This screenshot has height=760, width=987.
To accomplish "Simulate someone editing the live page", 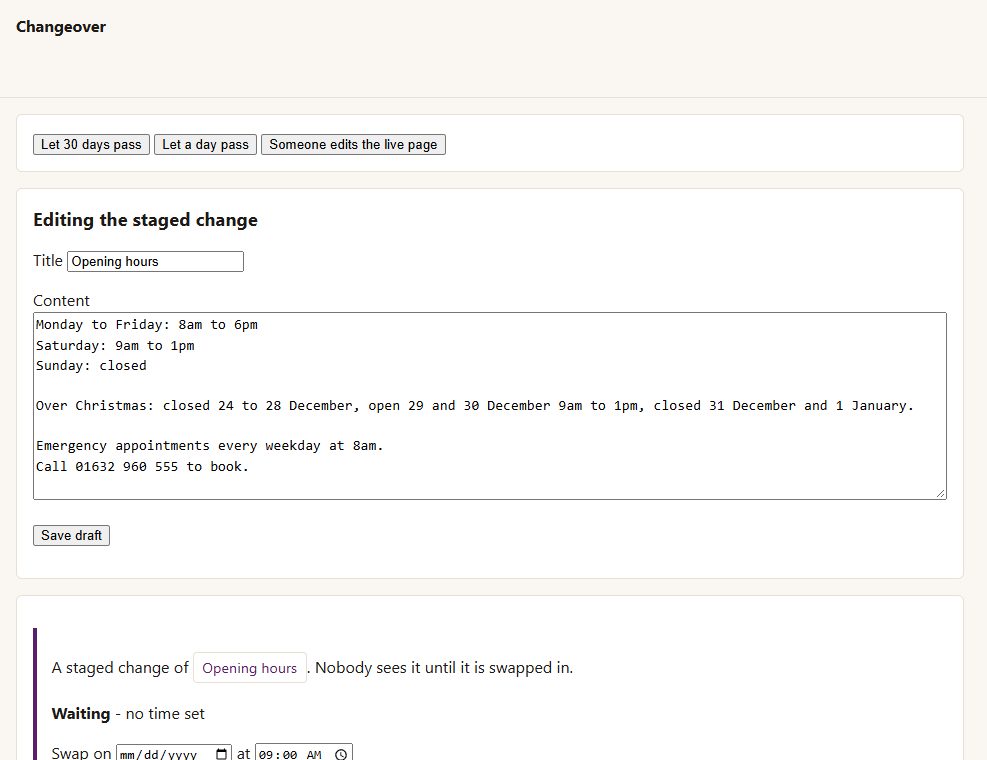I will (x=353, y=144).
